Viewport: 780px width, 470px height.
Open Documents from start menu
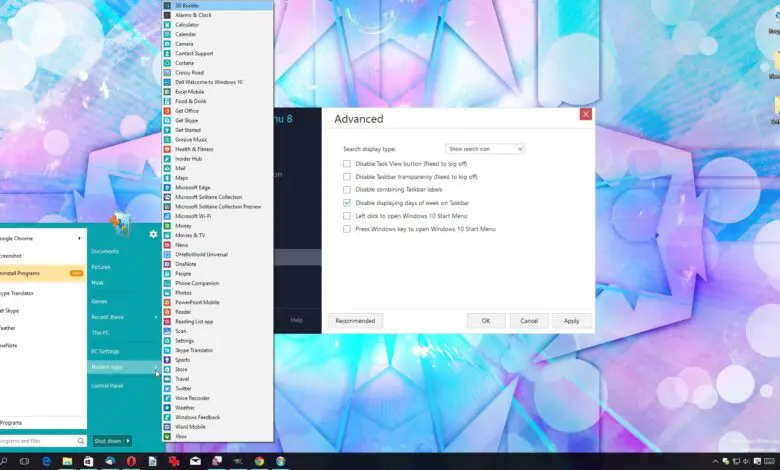[105, 251]
